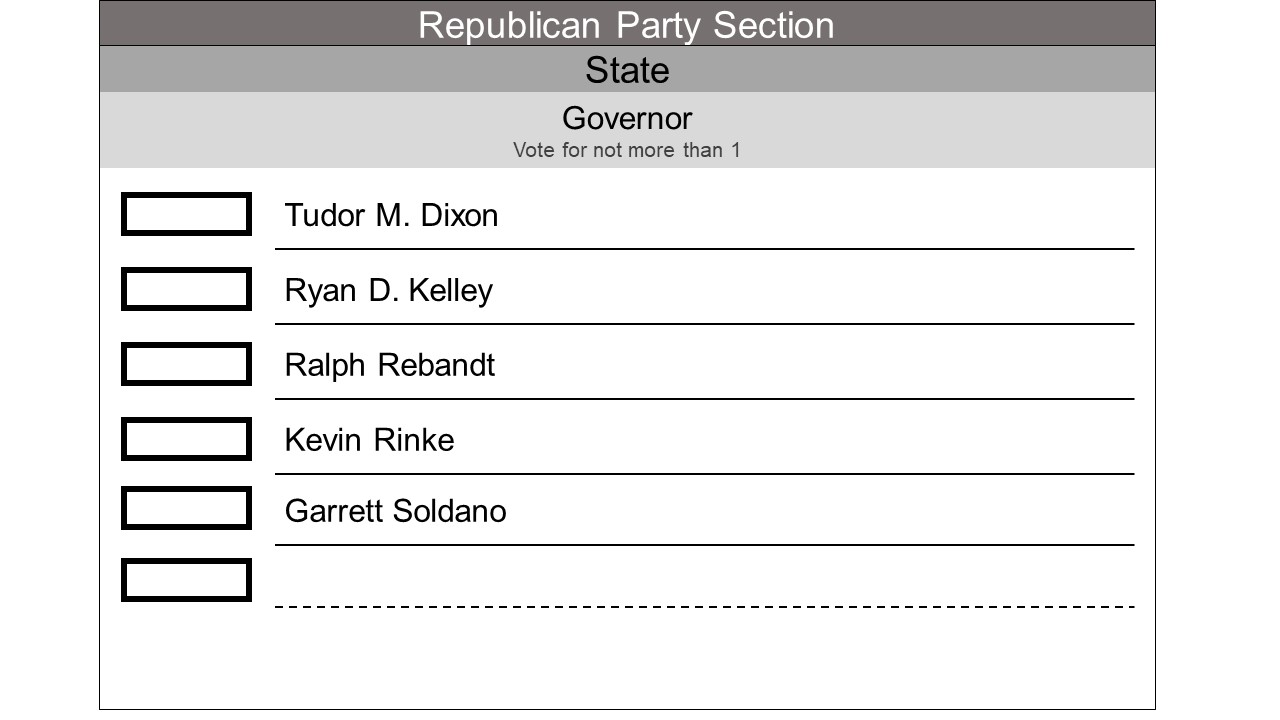The image size is (1280, 720).
Task: Click the dashed write-in name line
Action: tap(704, 606)
